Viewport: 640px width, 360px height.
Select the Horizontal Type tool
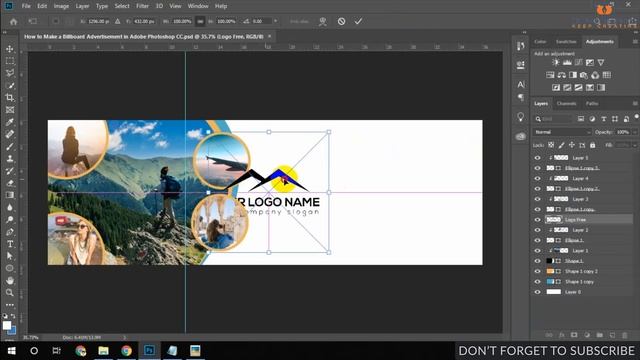(10, 244)
